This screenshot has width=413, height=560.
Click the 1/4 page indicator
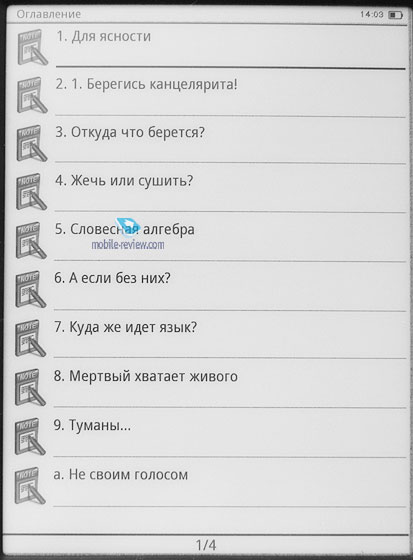tap(206, 545)
